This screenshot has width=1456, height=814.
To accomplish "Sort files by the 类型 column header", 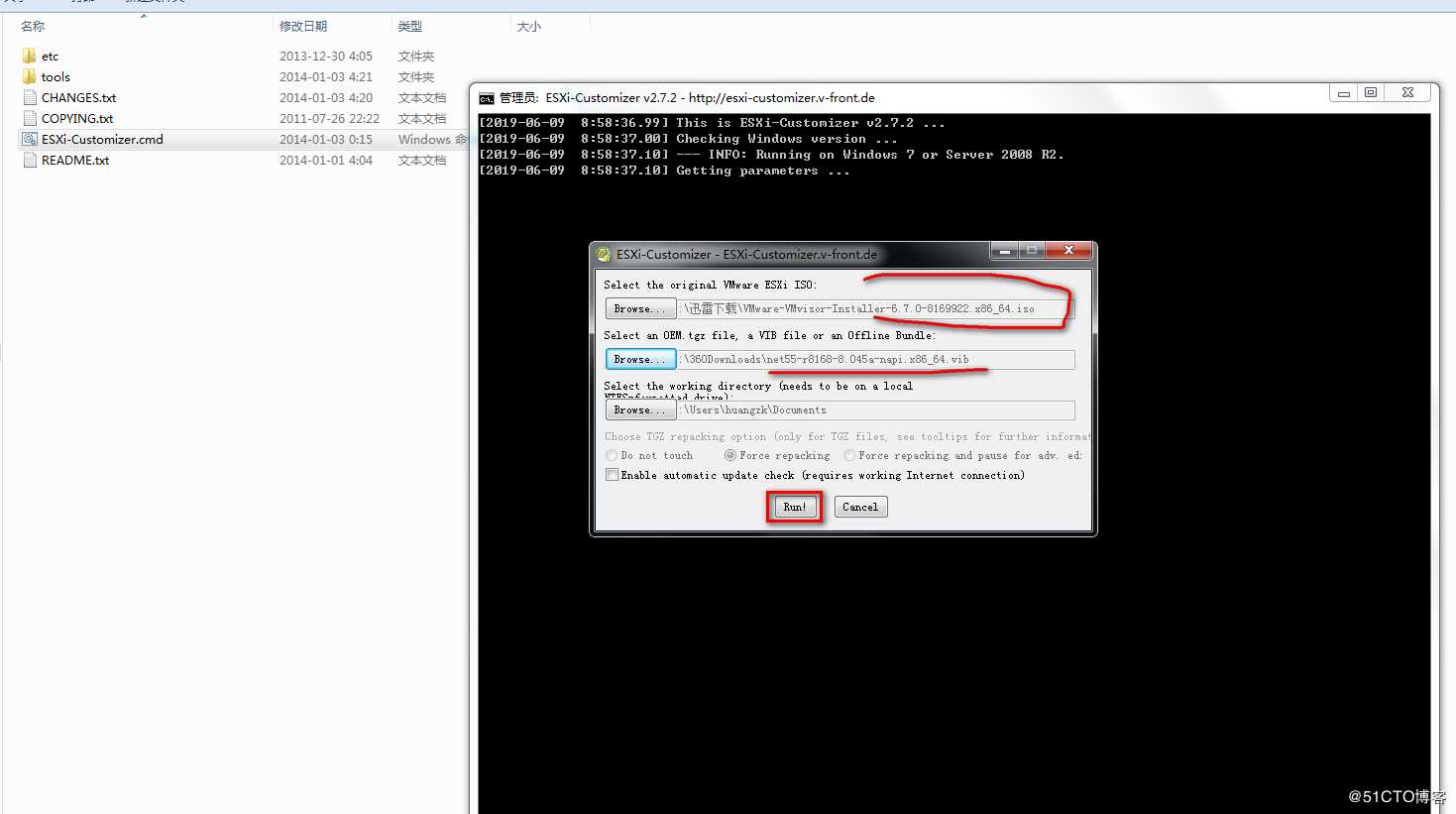I will [409, 26].
